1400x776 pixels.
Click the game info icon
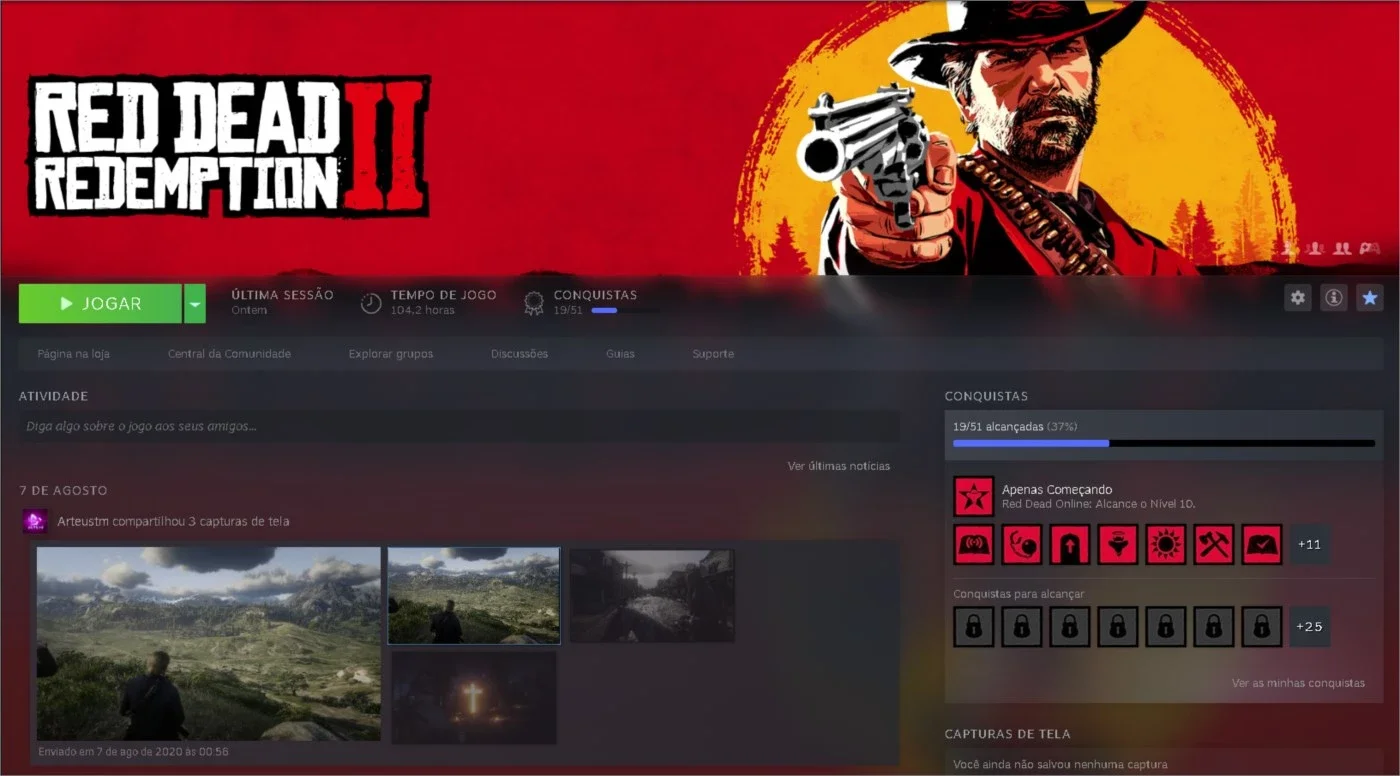[x=1334, y=297]
